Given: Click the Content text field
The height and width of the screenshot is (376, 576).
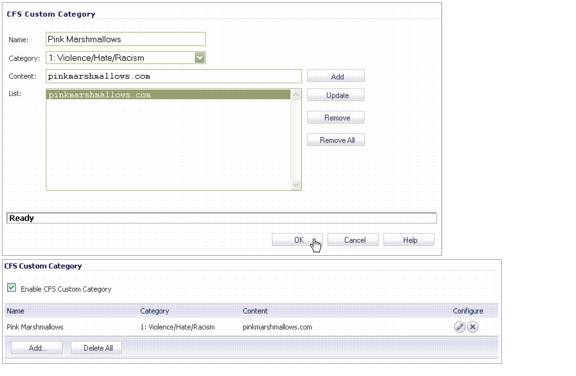Looking at the screenshot, I should click(x=174, y=76).
